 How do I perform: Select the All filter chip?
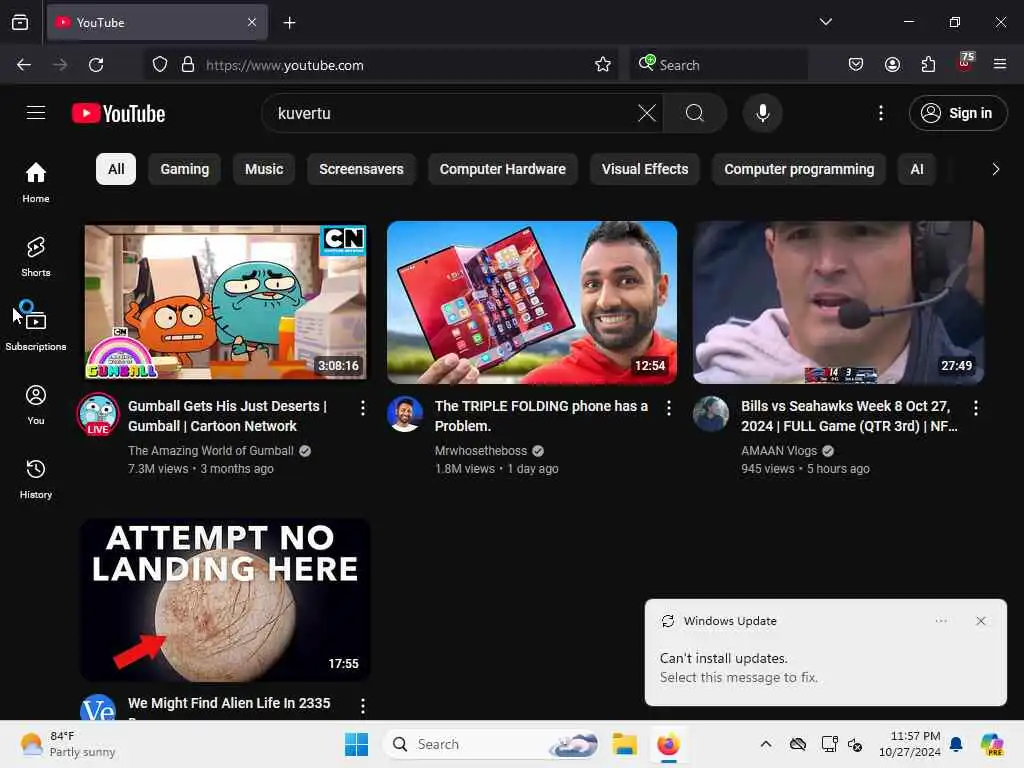(116, 169)
